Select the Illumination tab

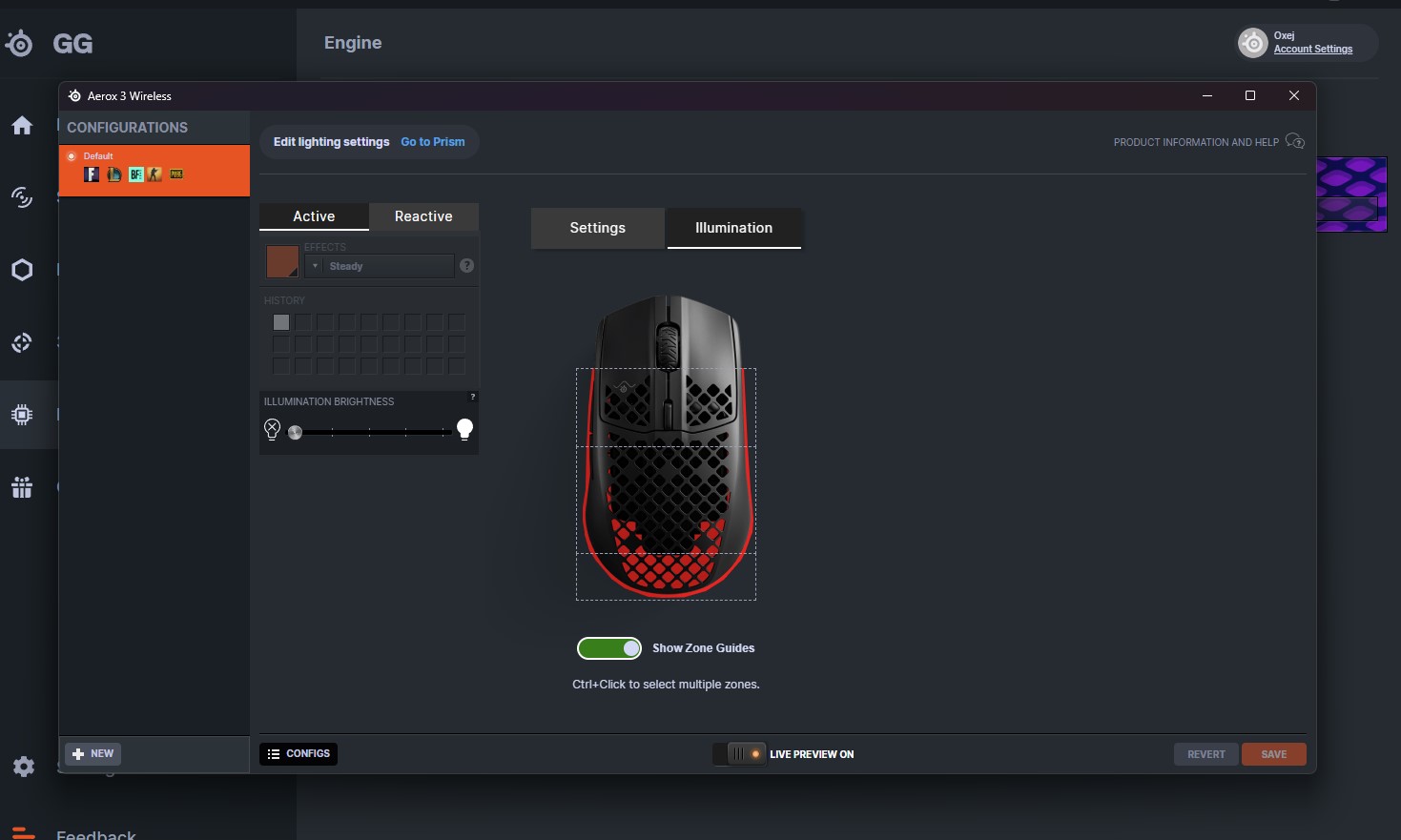click(734, 228)
